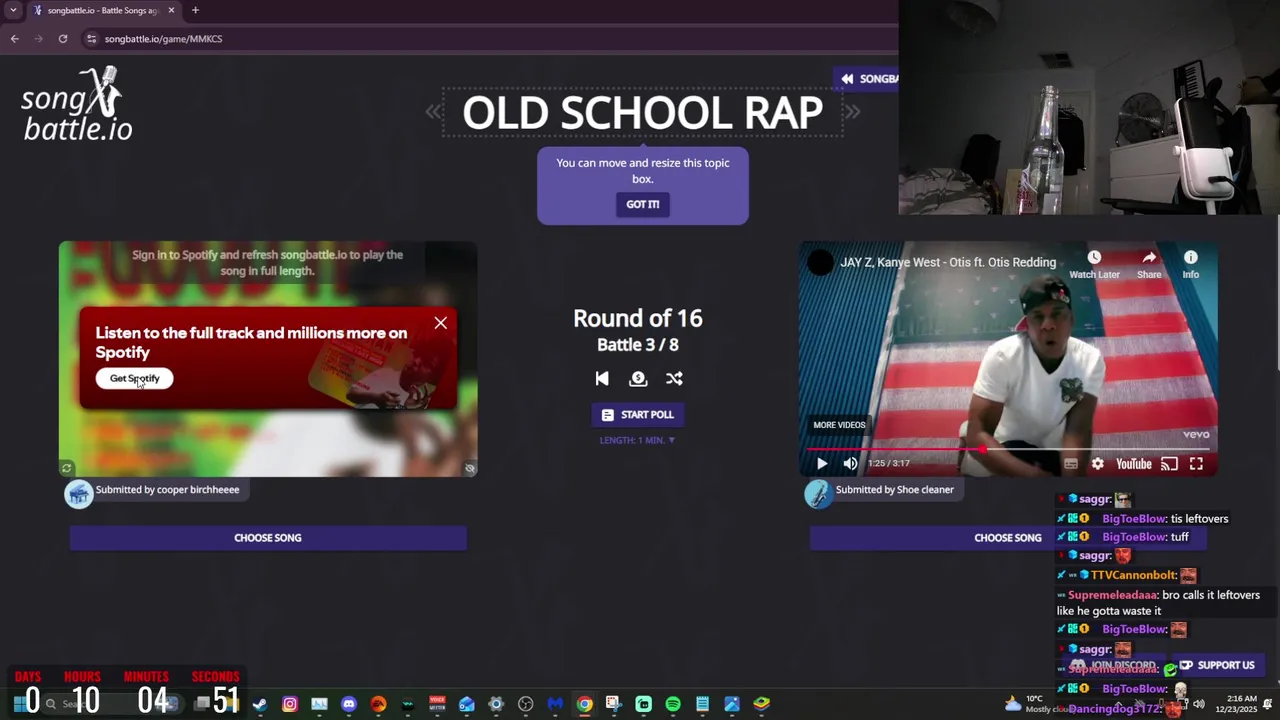Screen dimensions: 1280x720
Task: Hide the left song player
Action: point(469,468)
